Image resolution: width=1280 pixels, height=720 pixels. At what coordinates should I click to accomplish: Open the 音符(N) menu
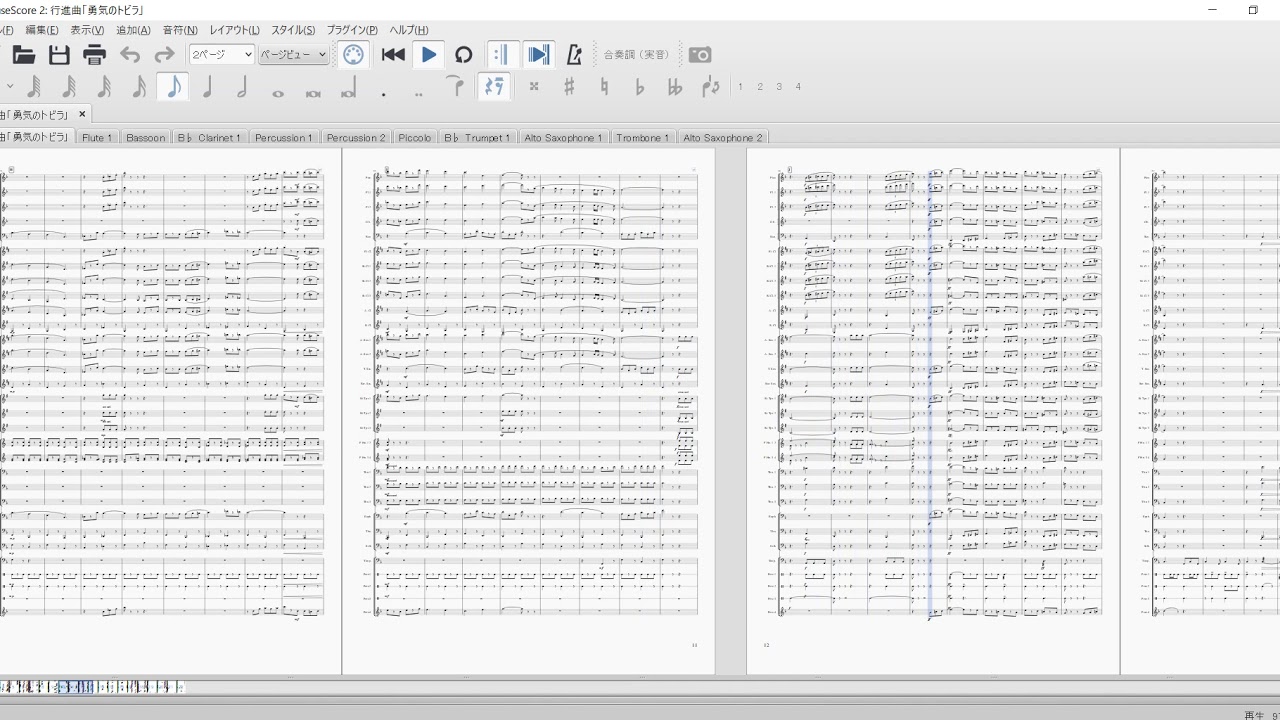[180, 30]
